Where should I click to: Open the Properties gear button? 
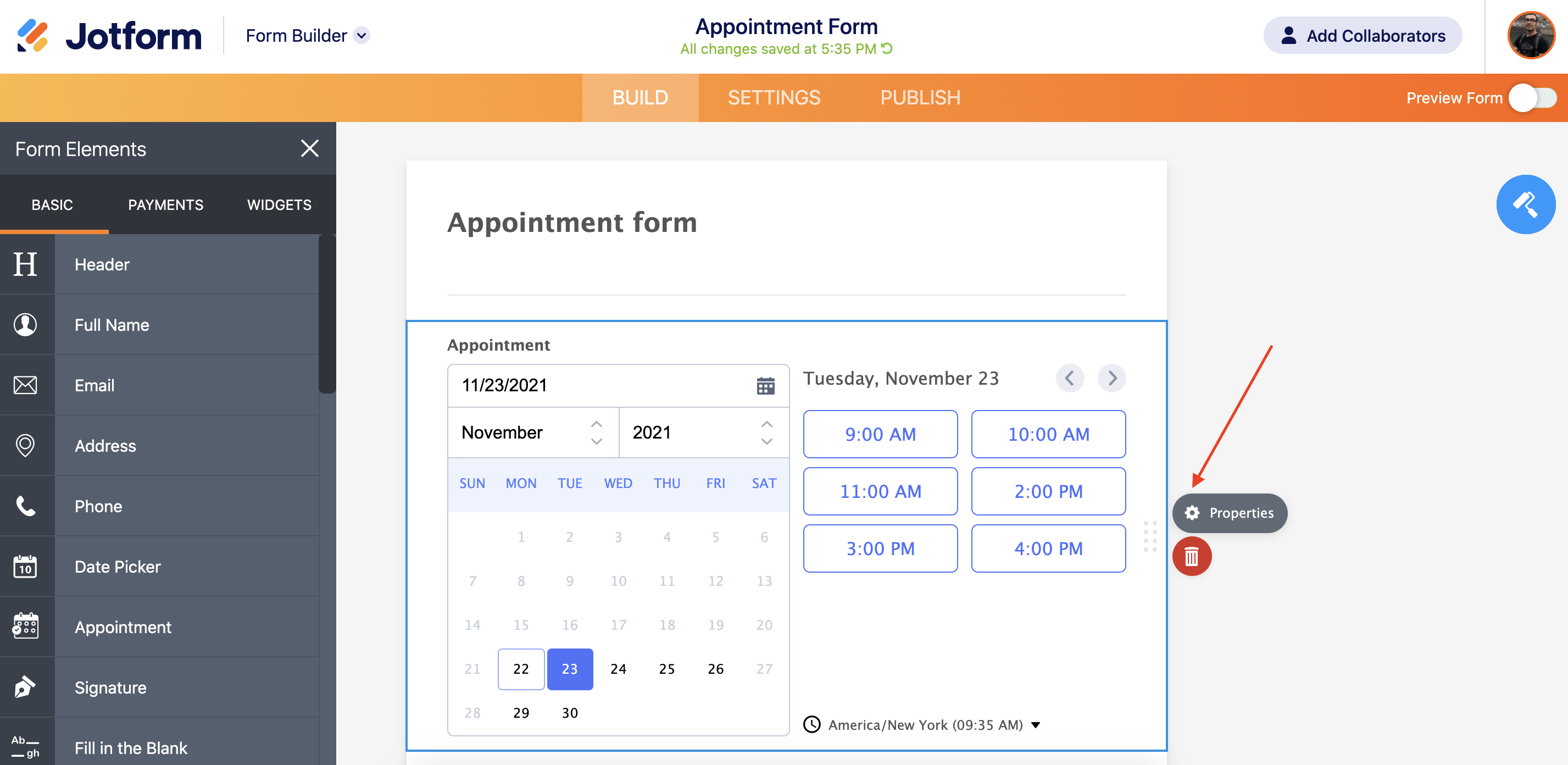pos(1229,513)
